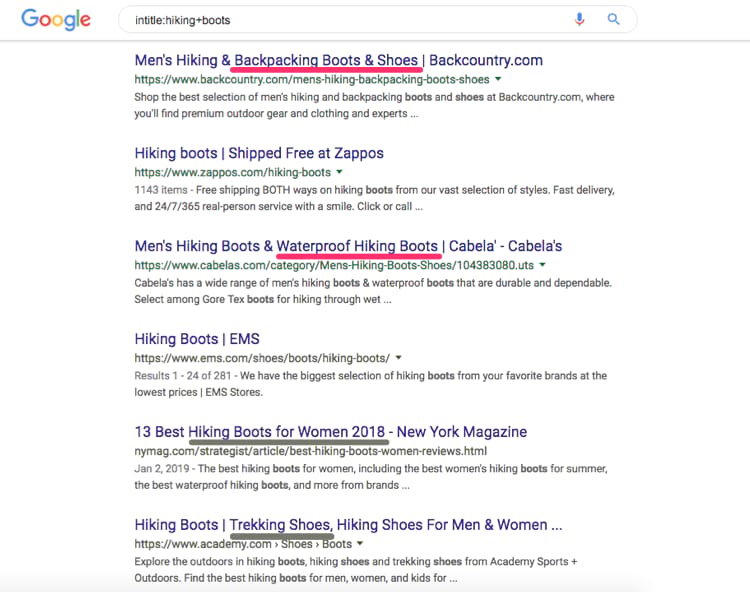Click the magnifying glass search icon

point(613,19)
